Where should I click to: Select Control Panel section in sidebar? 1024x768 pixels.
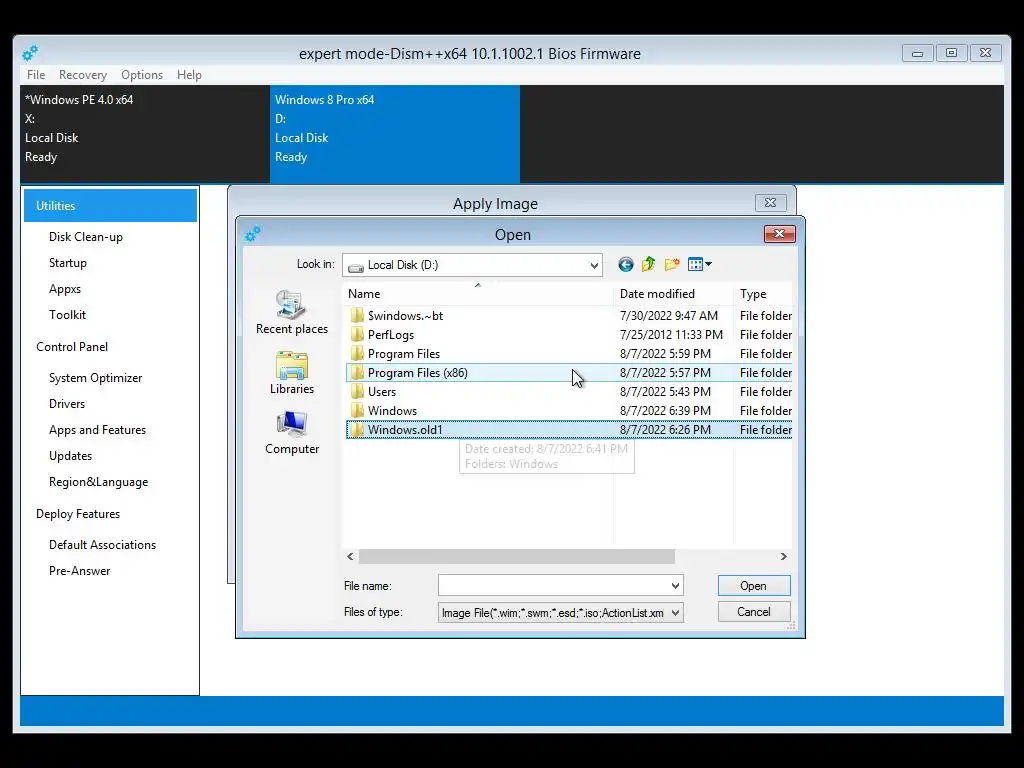point(72,347)
